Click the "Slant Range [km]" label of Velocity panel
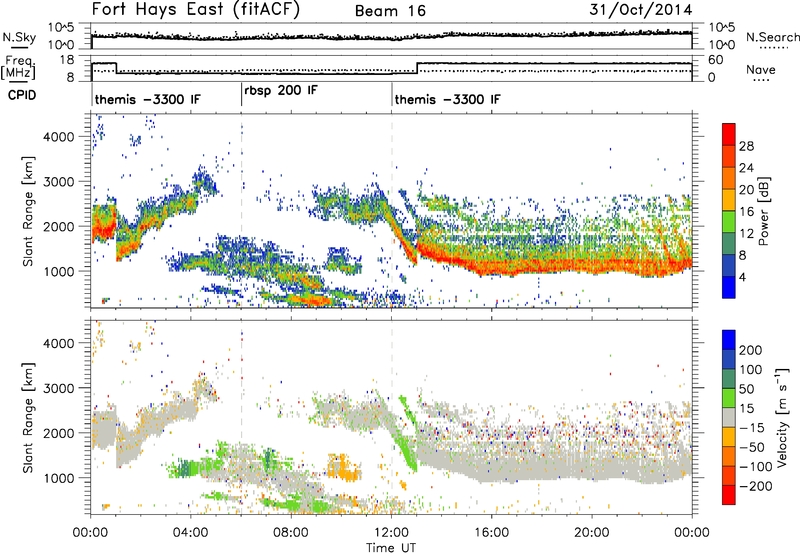 (28, 417)
